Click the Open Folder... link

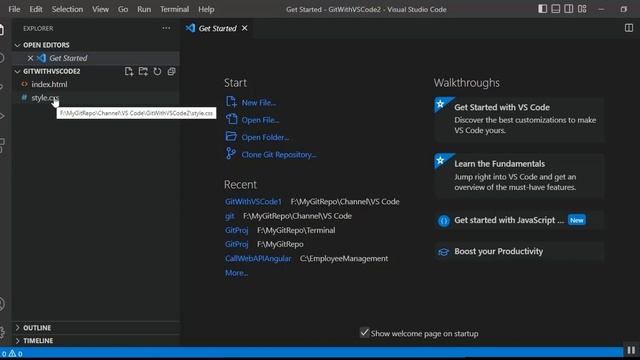265,137
